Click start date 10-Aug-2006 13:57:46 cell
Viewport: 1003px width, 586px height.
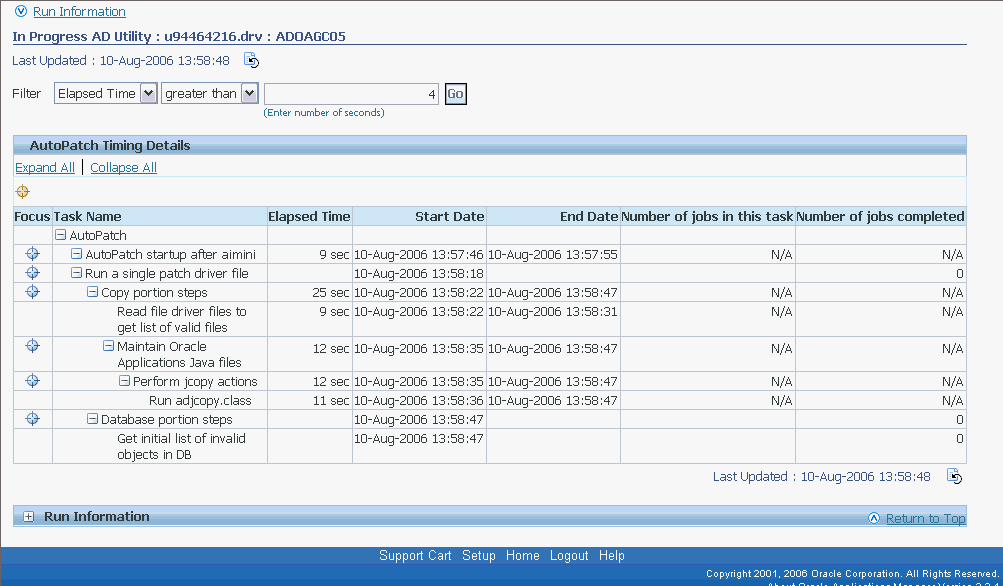pos(419,254)
